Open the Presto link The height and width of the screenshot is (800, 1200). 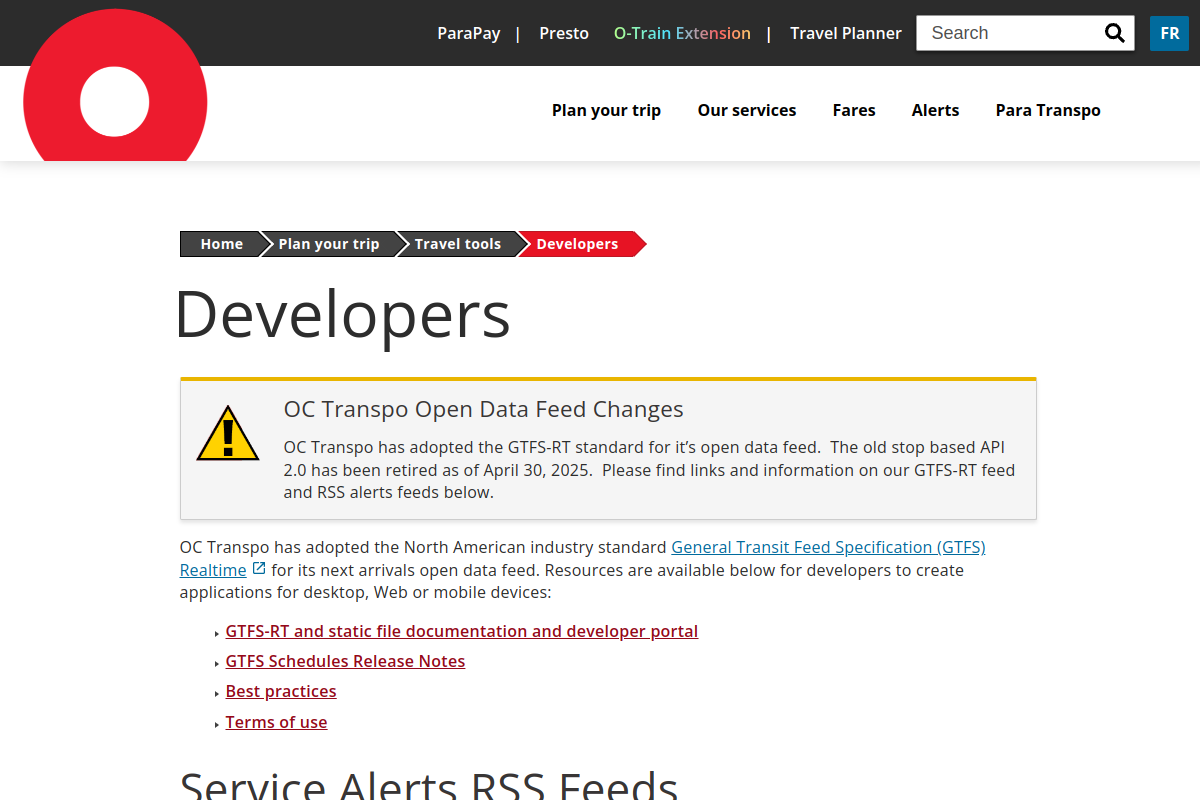(x=564, y=33)
